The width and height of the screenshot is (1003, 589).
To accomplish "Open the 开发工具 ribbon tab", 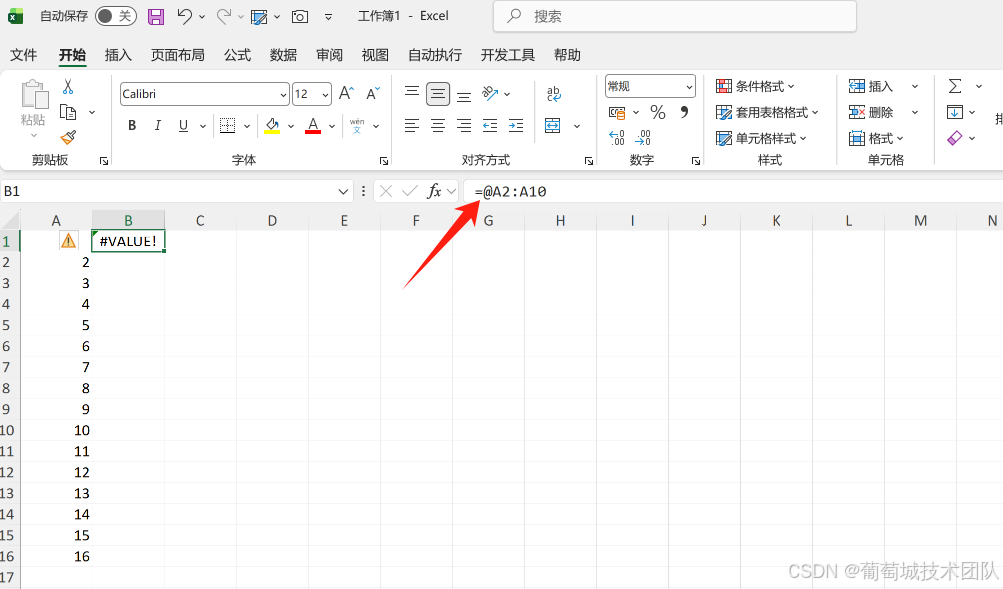I will click(508, 55).
